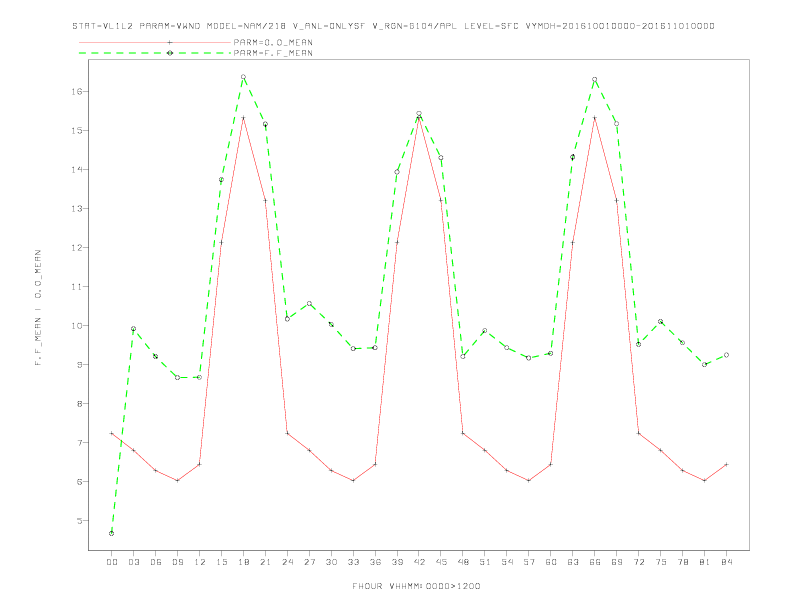Click x-axis tick label 54

[507, 562]
